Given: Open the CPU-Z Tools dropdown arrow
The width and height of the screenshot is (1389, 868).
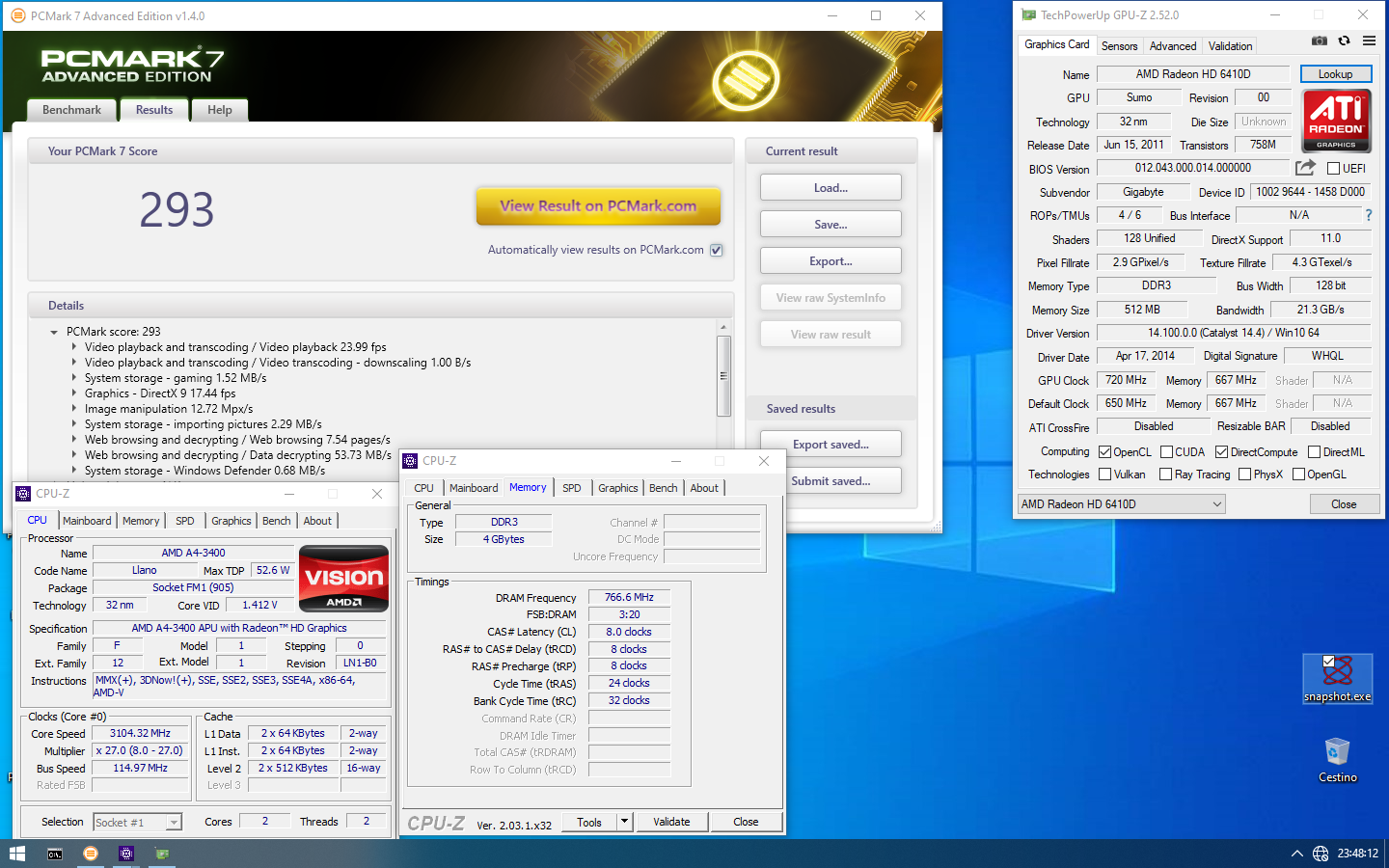Looking at the screenshot, I should (x=624, y=822).
